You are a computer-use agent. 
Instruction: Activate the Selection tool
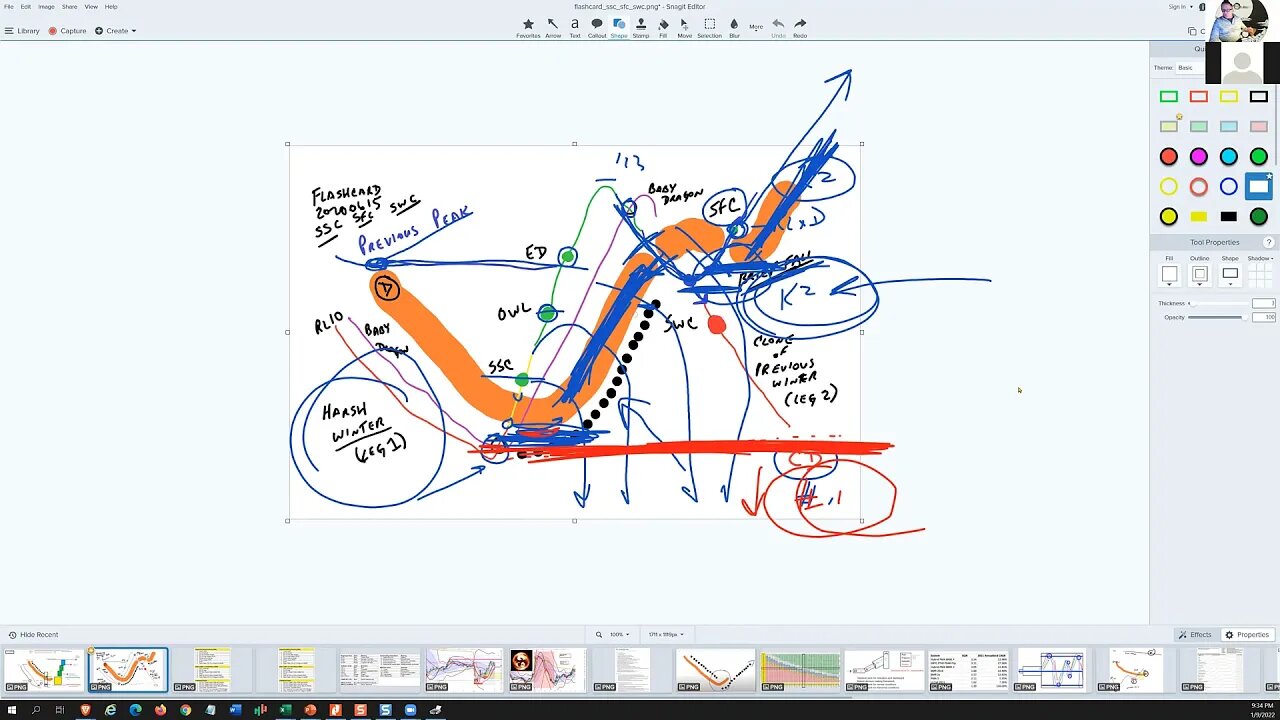tap(709, 27)
